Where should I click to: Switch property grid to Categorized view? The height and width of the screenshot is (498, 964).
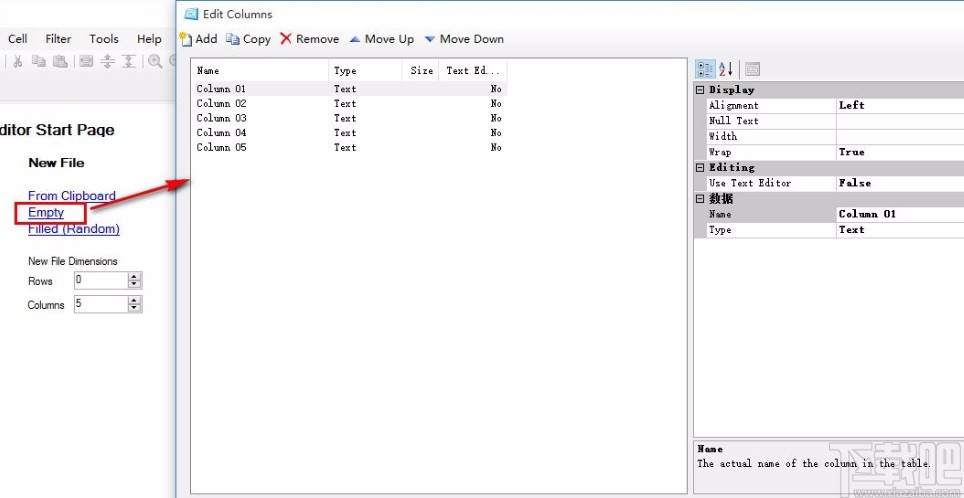pos(705,69)
